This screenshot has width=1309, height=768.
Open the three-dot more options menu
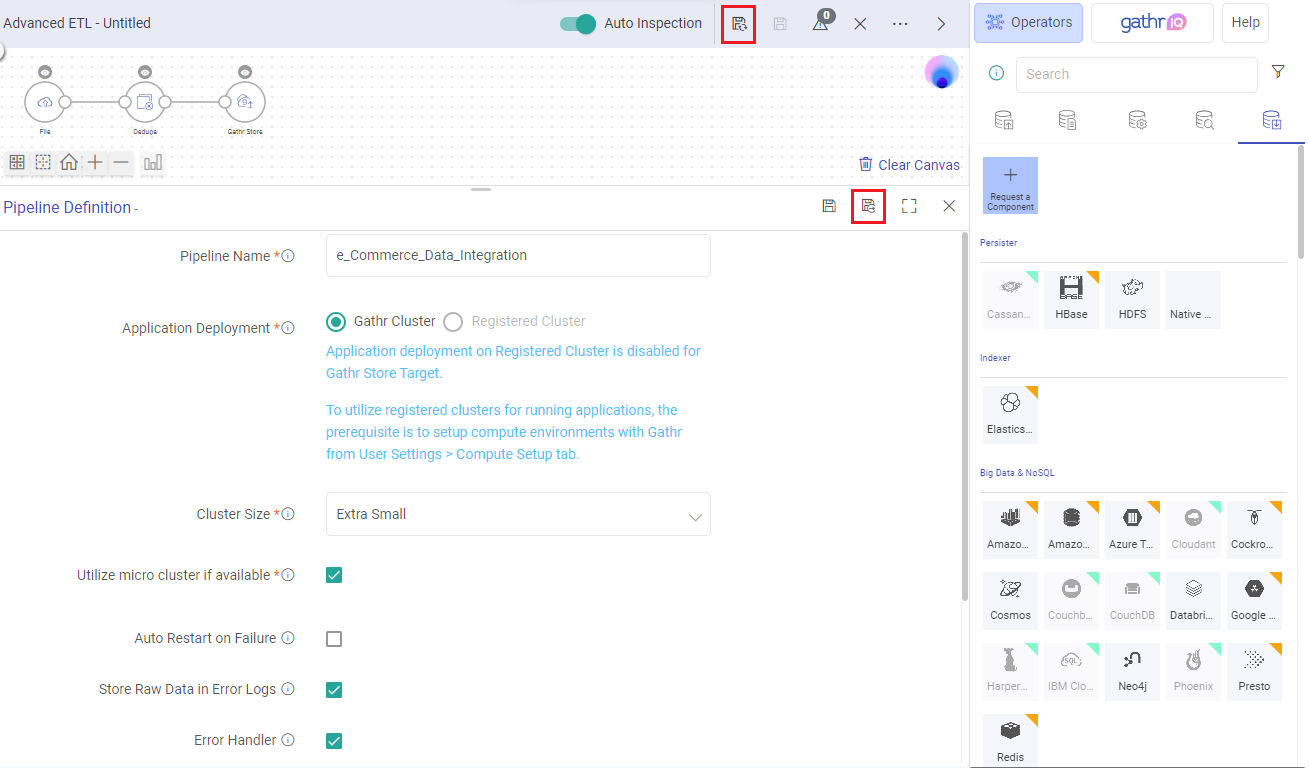pos(900,23)
